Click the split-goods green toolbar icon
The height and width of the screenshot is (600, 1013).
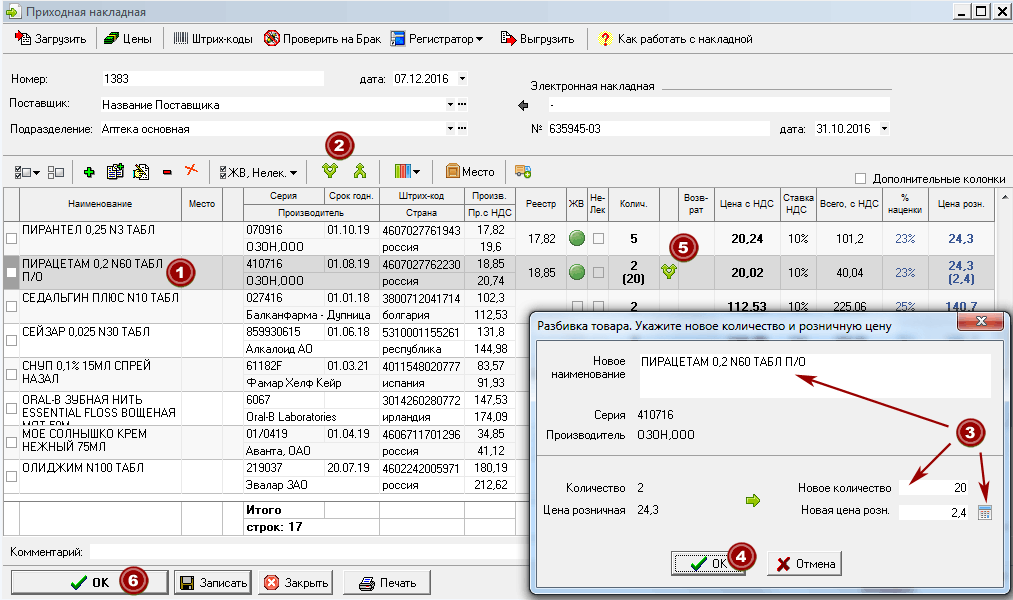[x=330, y=171]
